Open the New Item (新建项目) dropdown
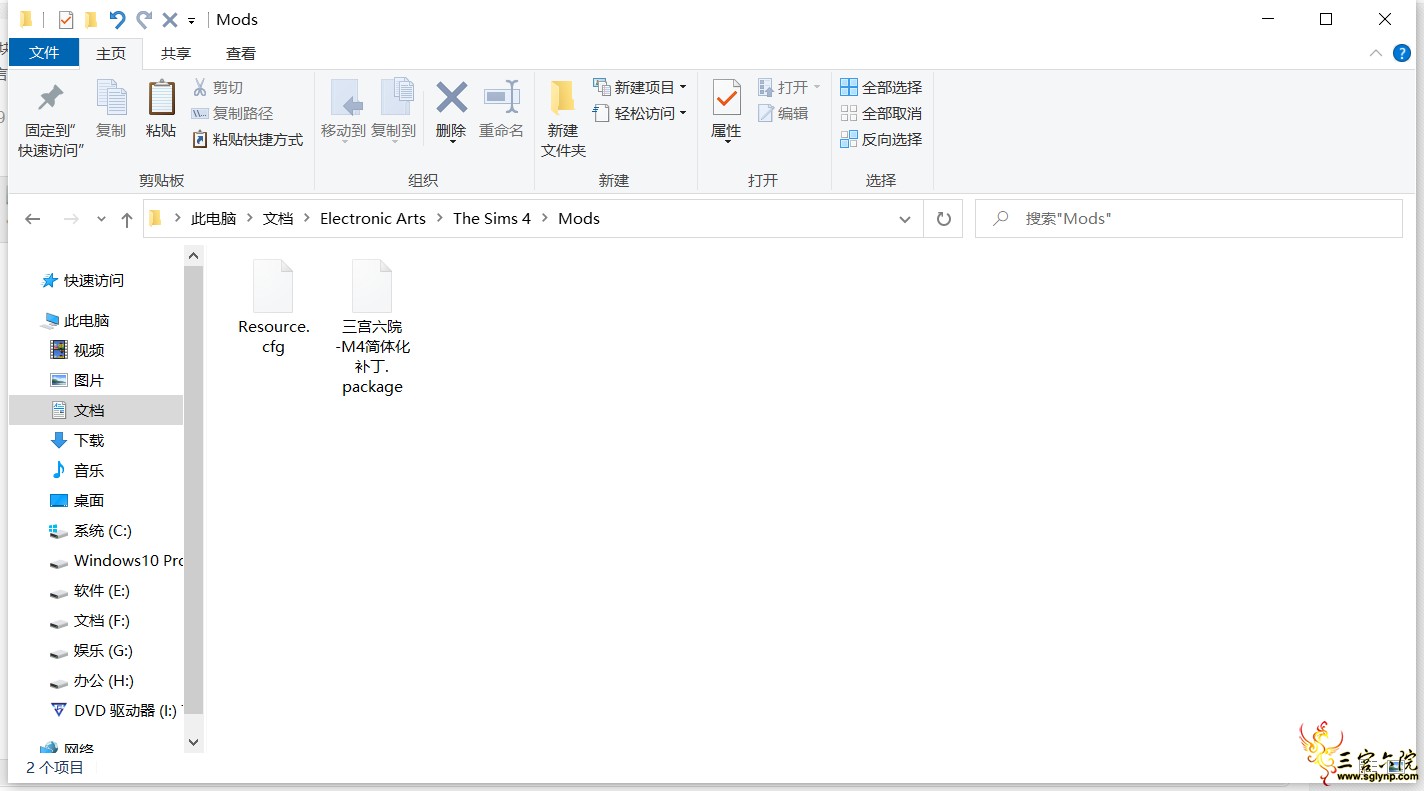The width and height of the screenshot is (1424, 791). point(640,88)
